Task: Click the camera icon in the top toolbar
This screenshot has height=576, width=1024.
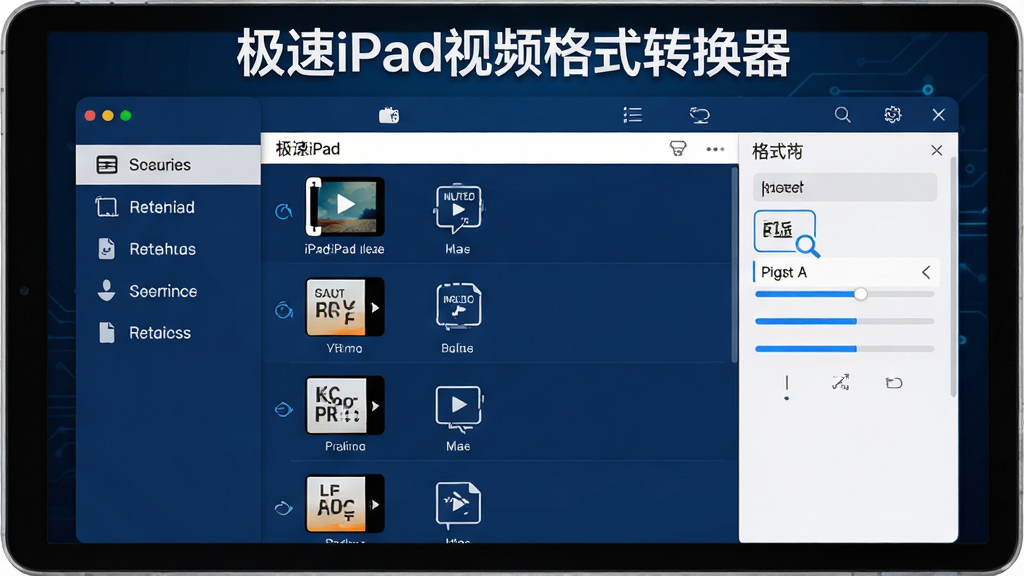Action: click(x=389, y=116)
